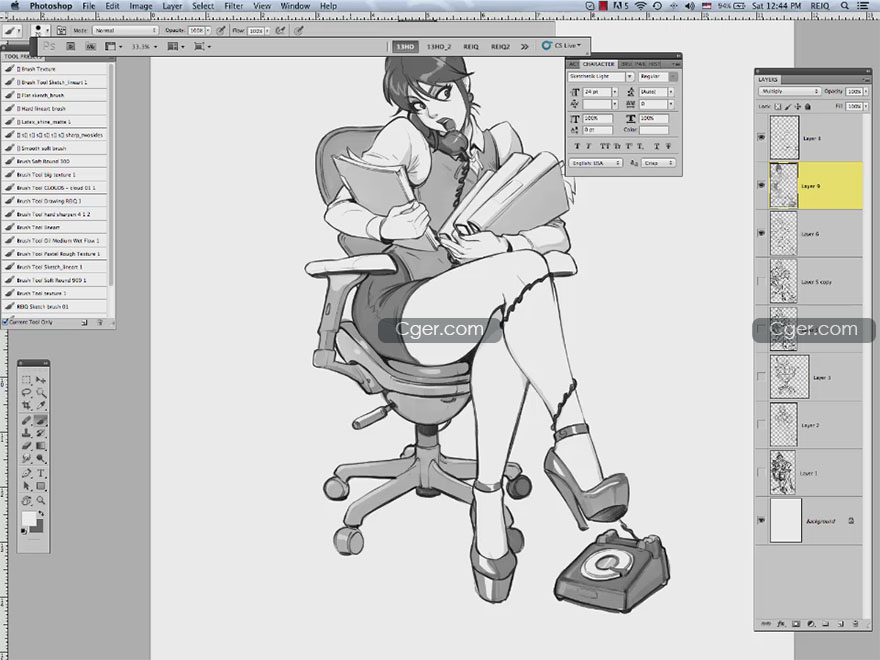Screen dimensions: 880x660
Task: Select the Quick Selection tool
Action: (40, 393)
